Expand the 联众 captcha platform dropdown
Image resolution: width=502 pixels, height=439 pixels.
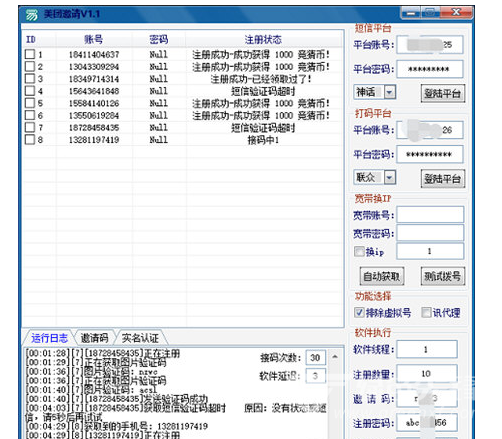click(389, 177)
